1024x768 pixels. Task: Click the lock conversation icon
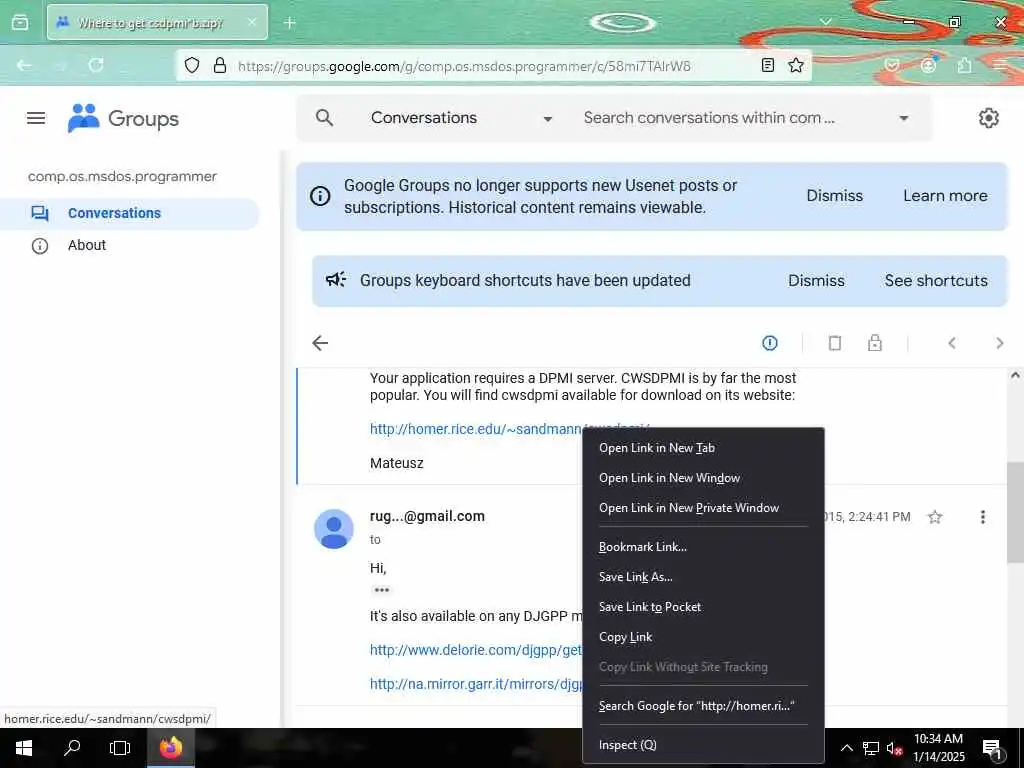tap(874, 343)
